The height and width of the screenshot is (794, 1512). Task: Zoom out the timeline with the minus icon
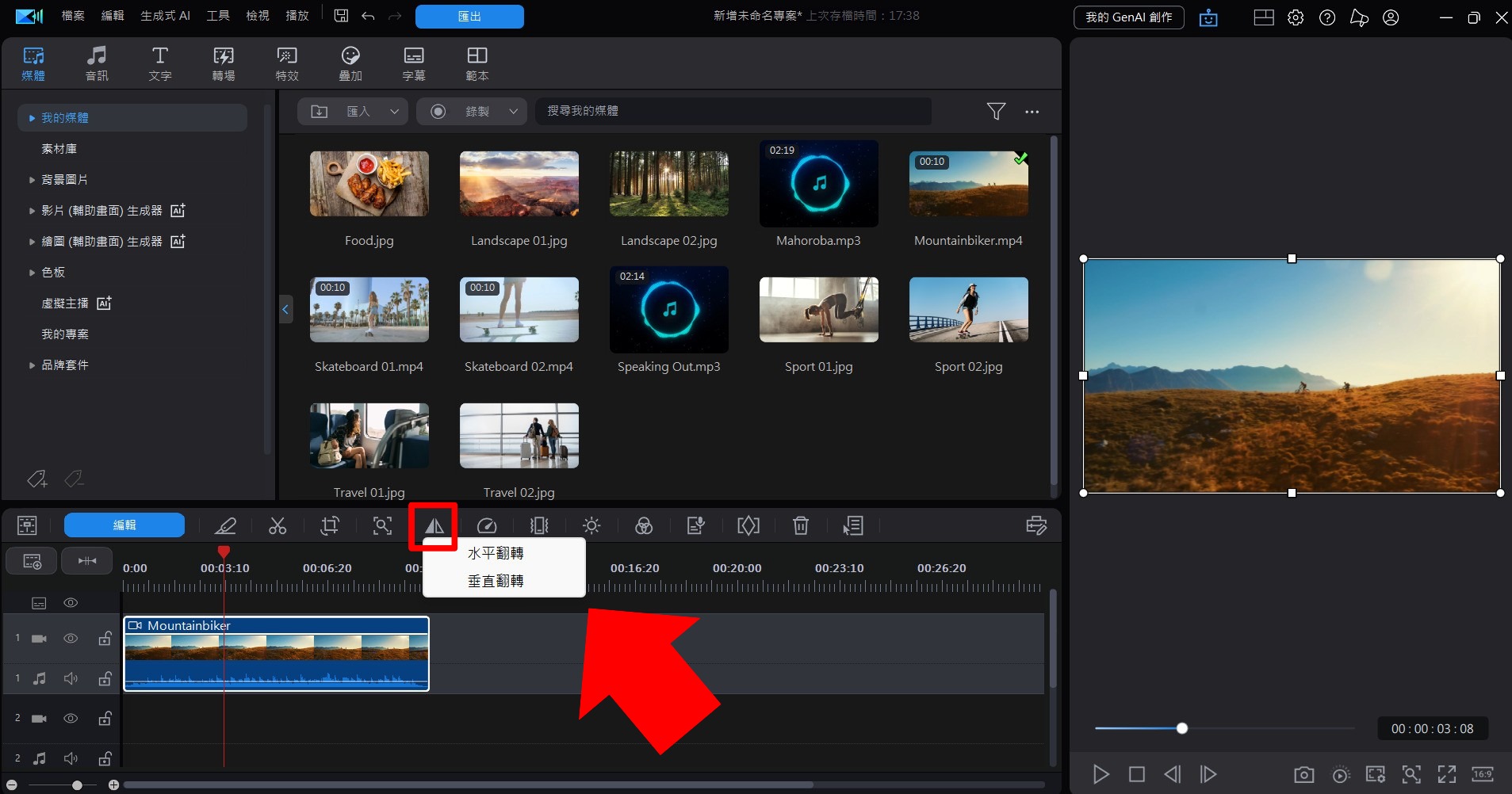pos(12,785)
